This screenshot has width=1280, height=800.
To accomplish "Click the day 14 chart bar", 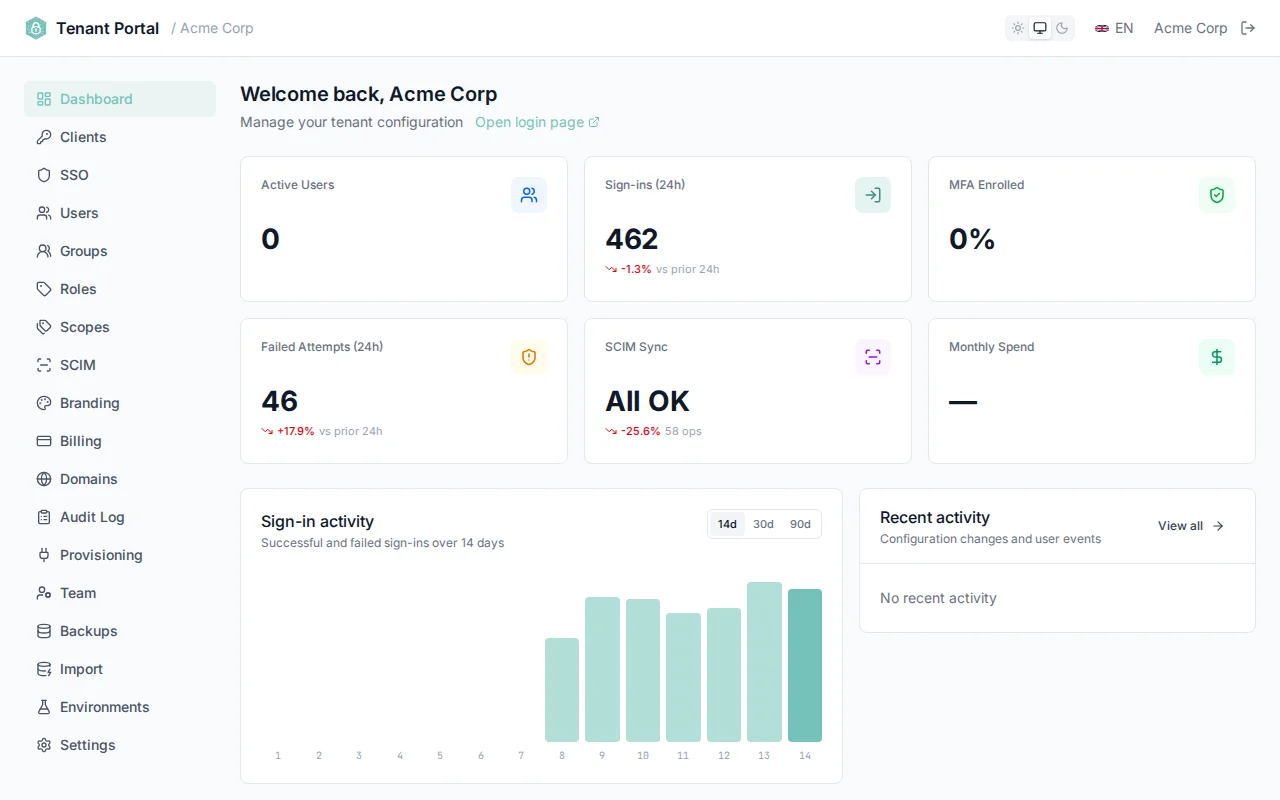I will [805, 665].
